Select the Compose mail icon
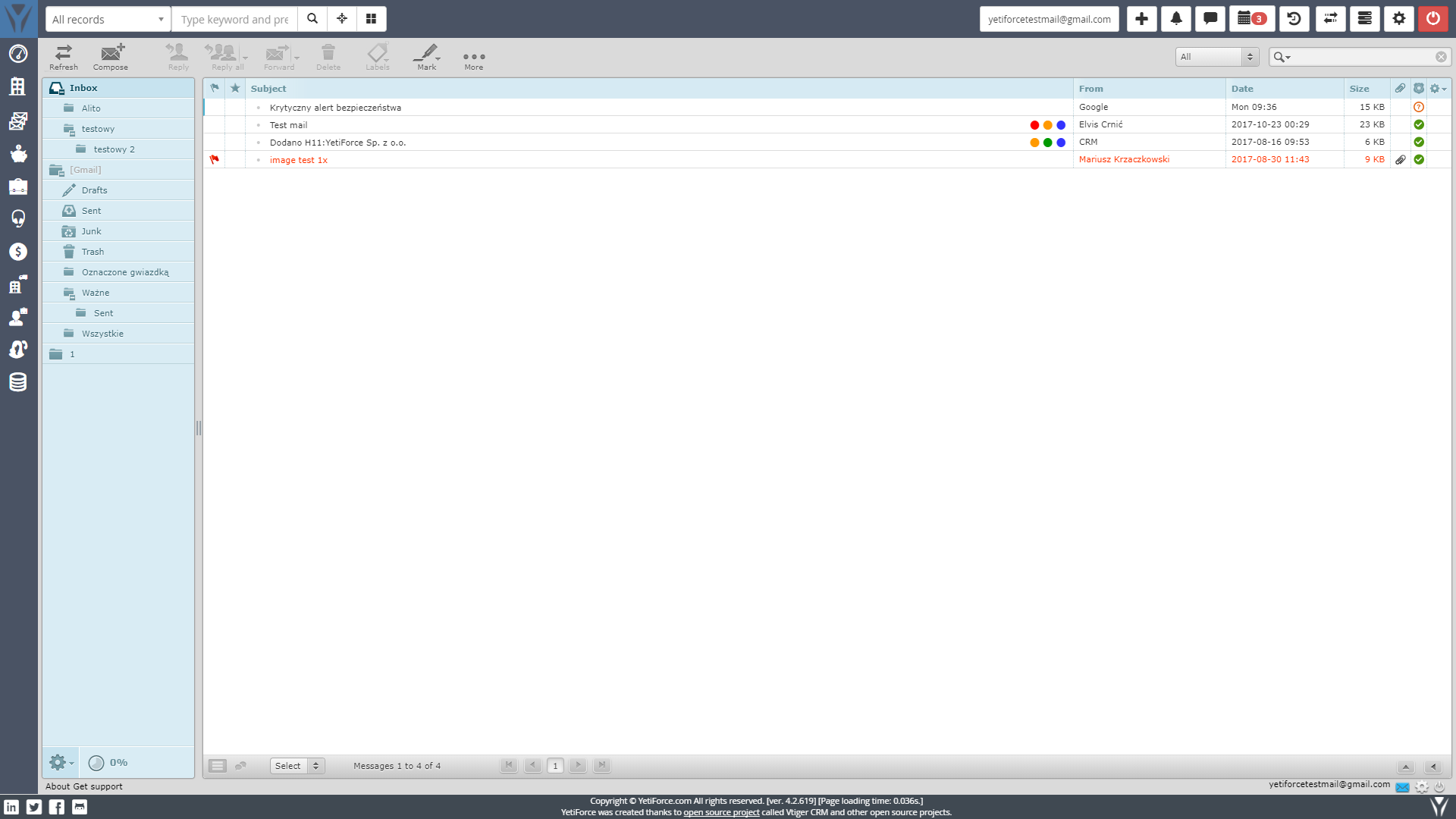1456x819 pixels. point(110,56)
